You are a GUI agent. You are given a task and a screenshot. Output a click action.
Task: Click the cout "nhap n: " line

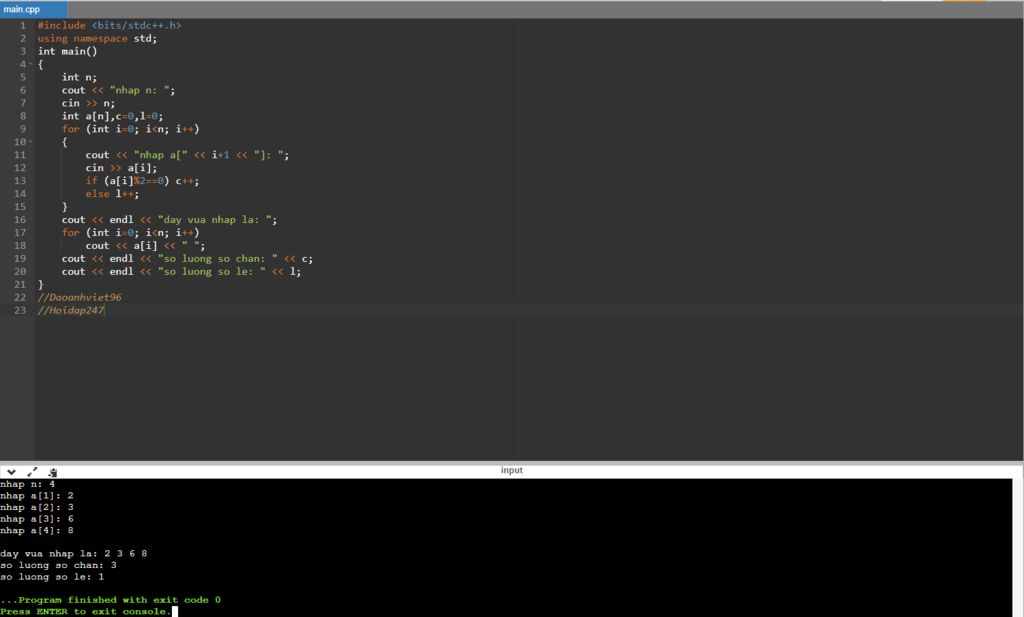pyautogui.click(x=118, y=90)
